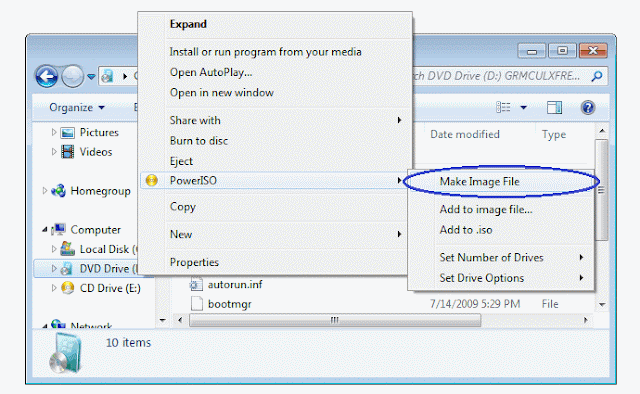640x394 pixels.
Task: Select the bootmgr file name
Action: (229, 304)
